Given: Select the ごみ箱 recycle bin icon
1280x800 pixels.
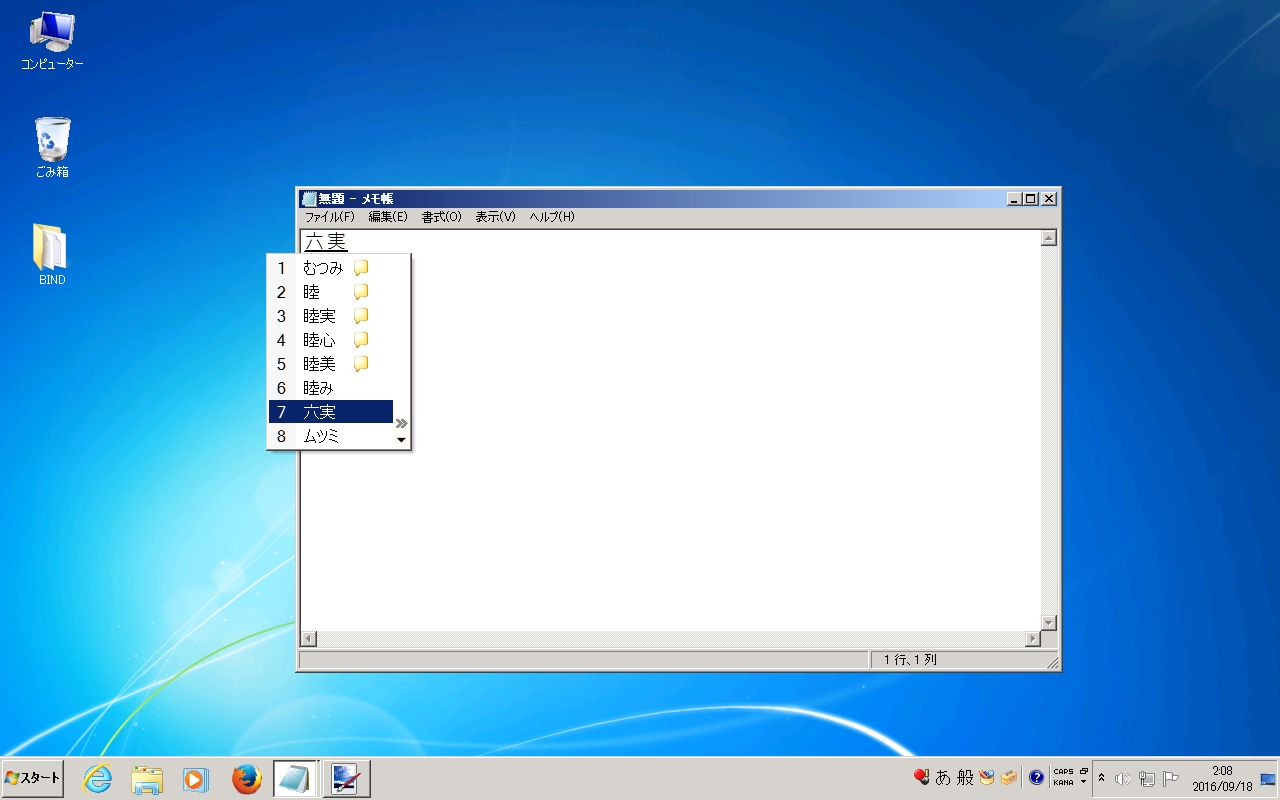Looking at the screenshot, I should click(52, 148).
